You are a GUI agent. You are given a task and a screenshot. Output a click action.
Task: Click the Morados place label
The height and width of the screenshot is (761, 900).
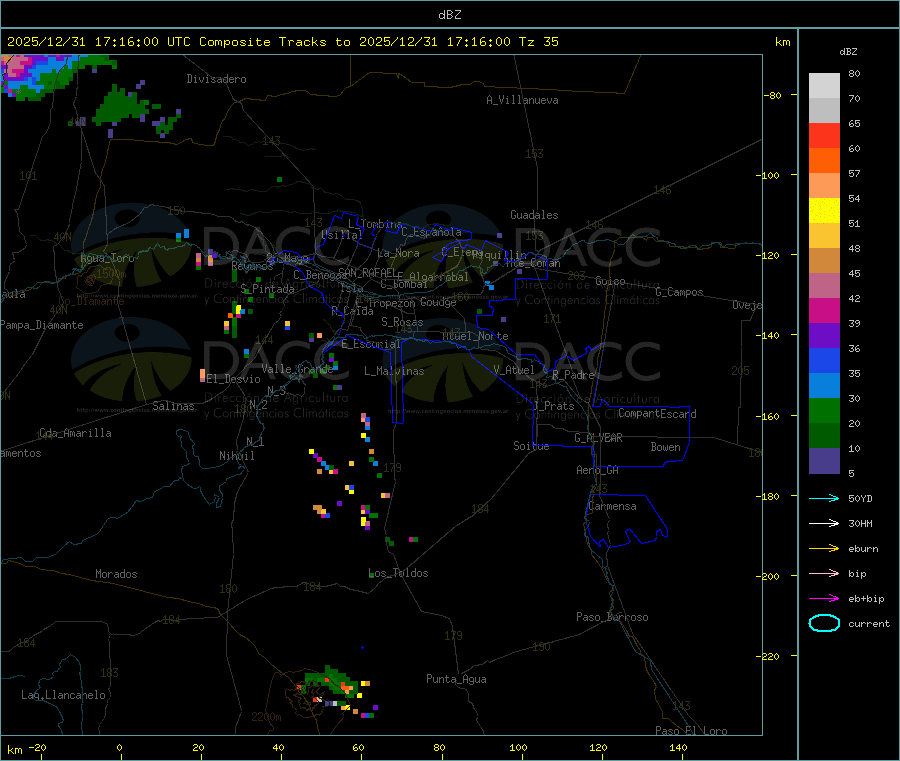(116, 574)
